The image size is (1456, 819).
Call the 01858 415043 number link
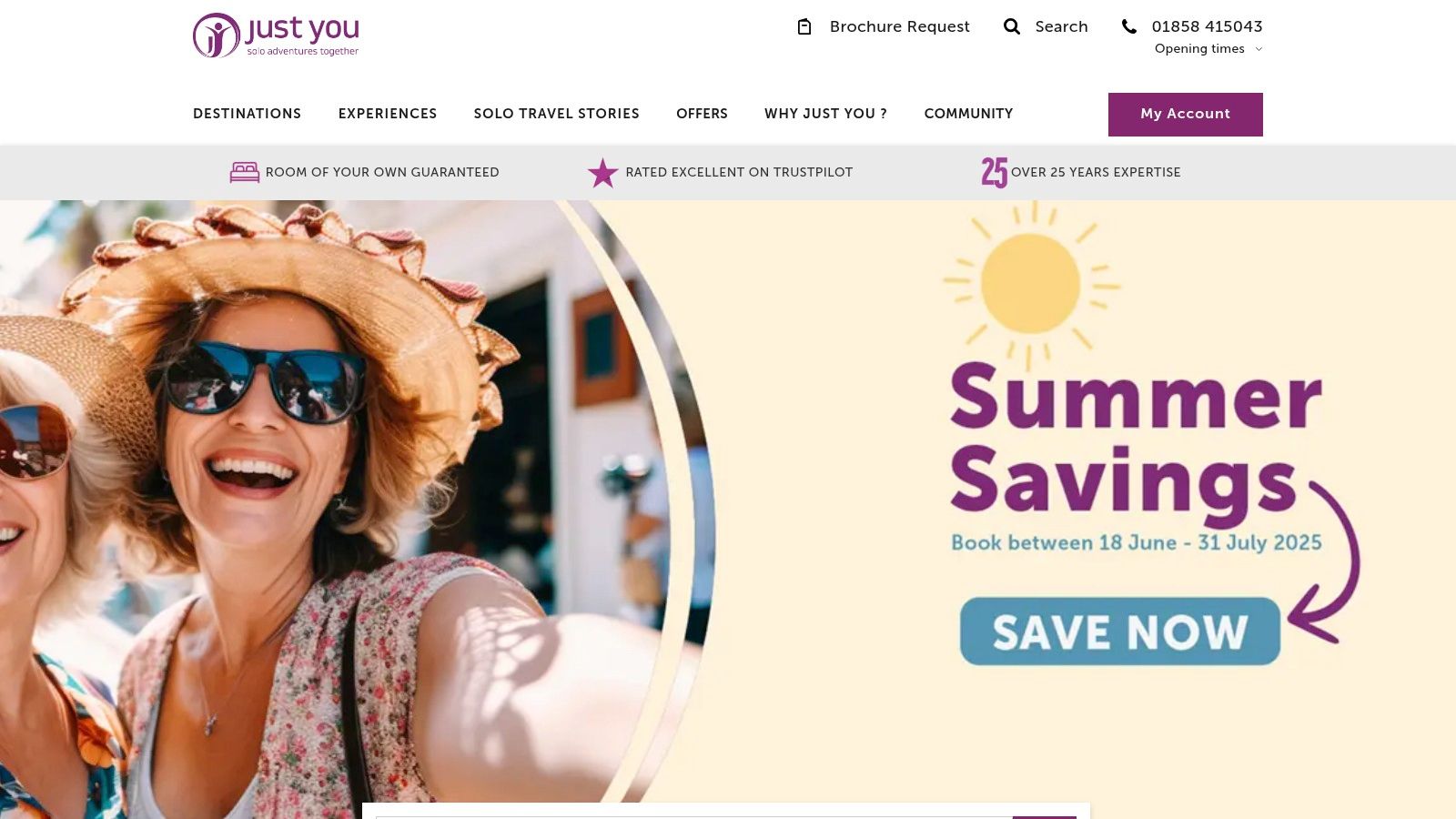[1207, 26]
